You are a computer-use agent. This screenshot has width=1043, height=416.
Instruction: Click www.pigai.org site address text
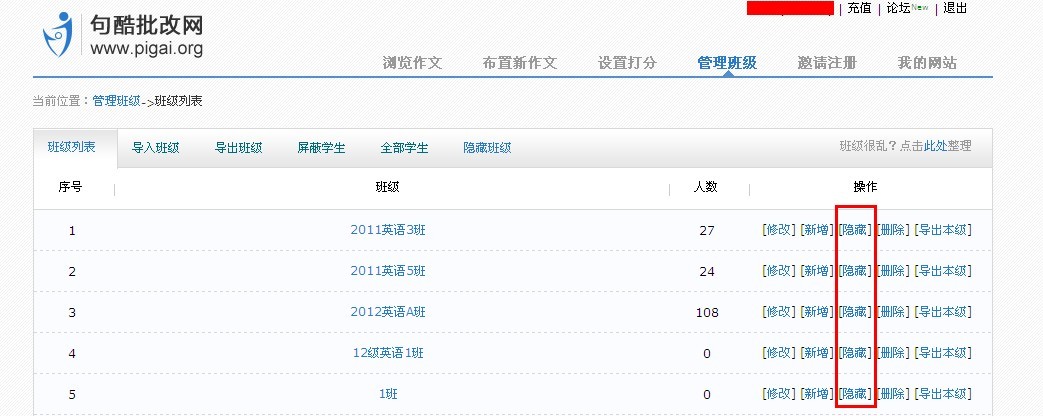pyautogui.click(x=146, y=49)
